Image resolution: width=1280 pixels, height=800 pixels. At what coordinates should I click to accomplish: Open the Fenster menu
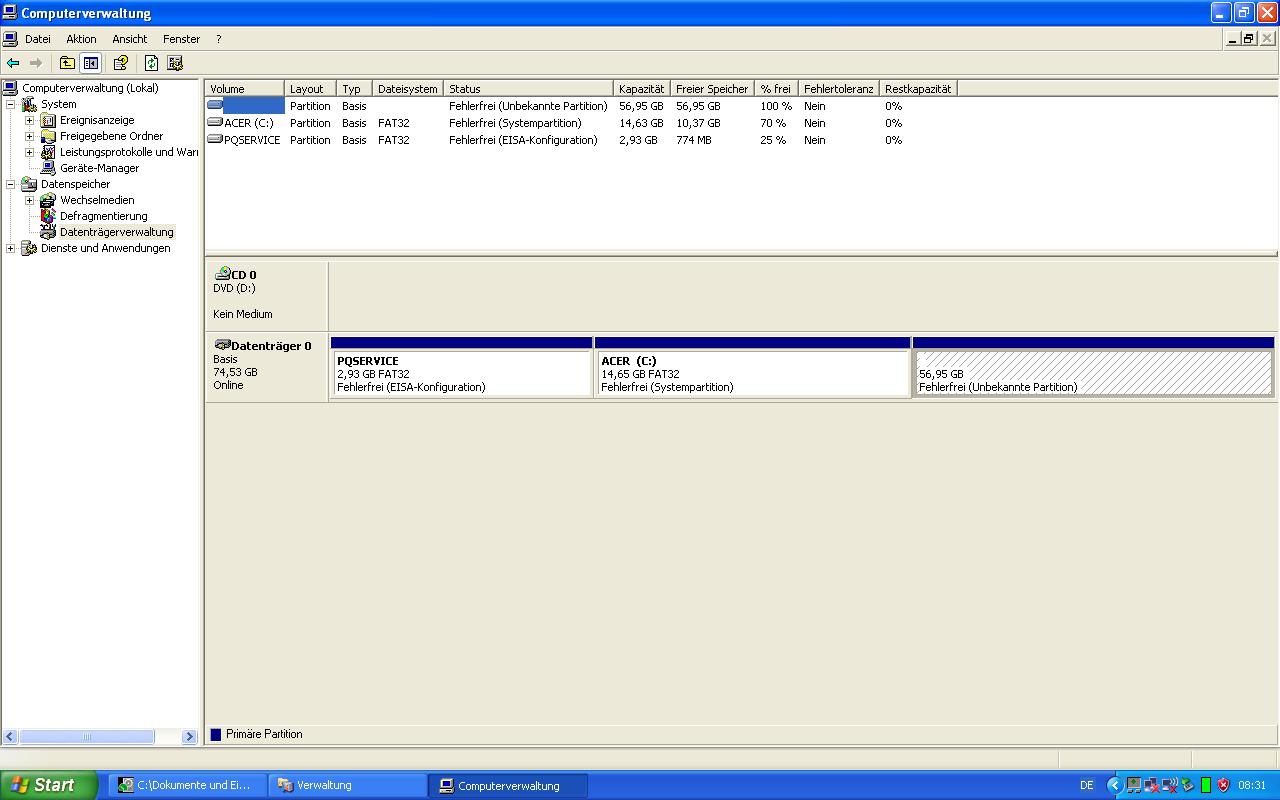[182, 39]
